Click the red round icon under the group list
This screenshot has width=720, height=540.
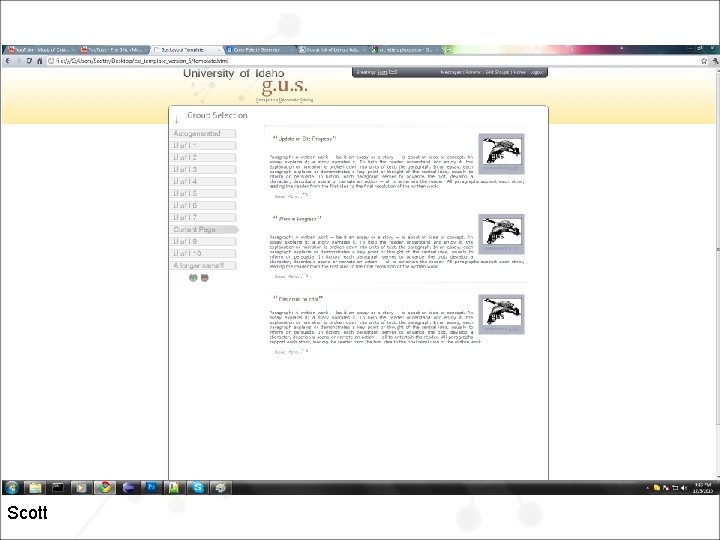(205, 277)
